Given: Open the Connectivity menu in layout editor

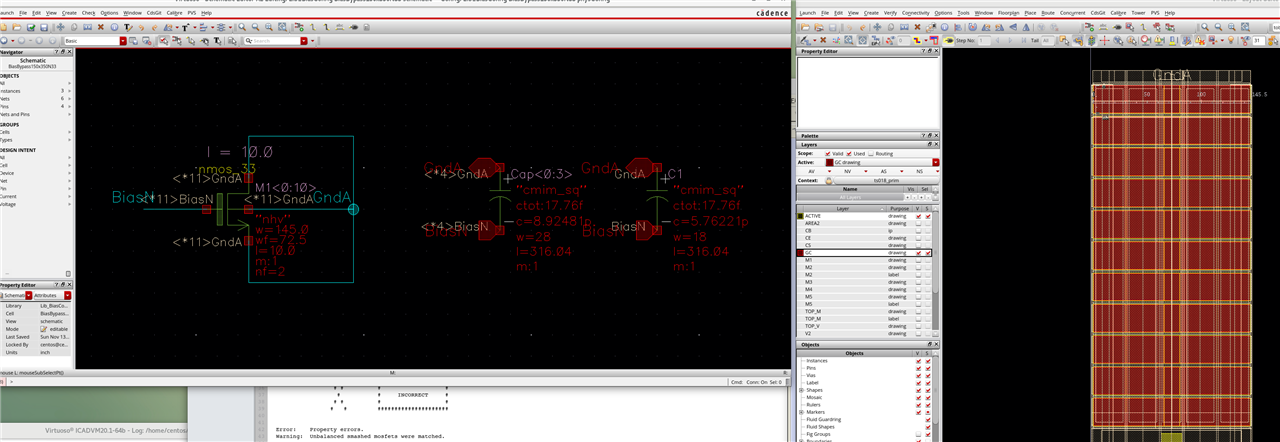Looking at the screenshot, I should (912, 13).
